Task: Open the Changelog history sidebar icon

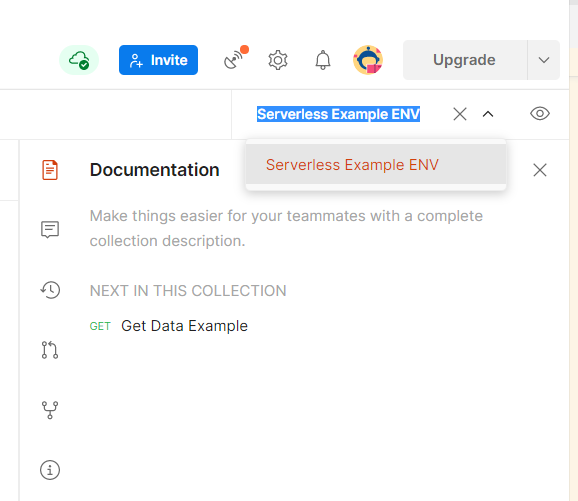Action: pos(50,290)
